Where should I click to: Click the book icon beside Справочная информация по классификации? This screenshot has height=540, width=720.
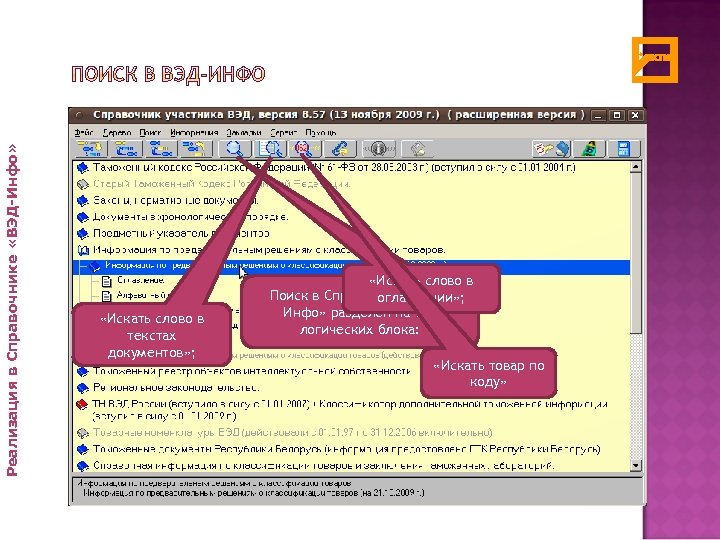(x=83, y=466)
